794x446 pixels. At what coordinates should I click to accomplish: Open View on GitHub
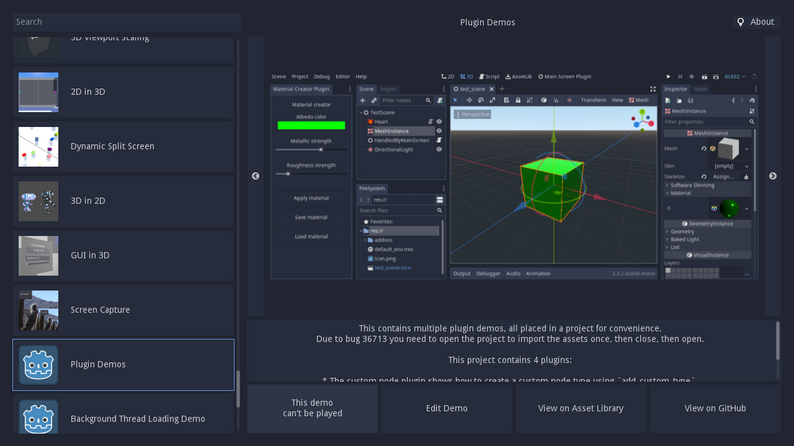(x=715, y=408)
